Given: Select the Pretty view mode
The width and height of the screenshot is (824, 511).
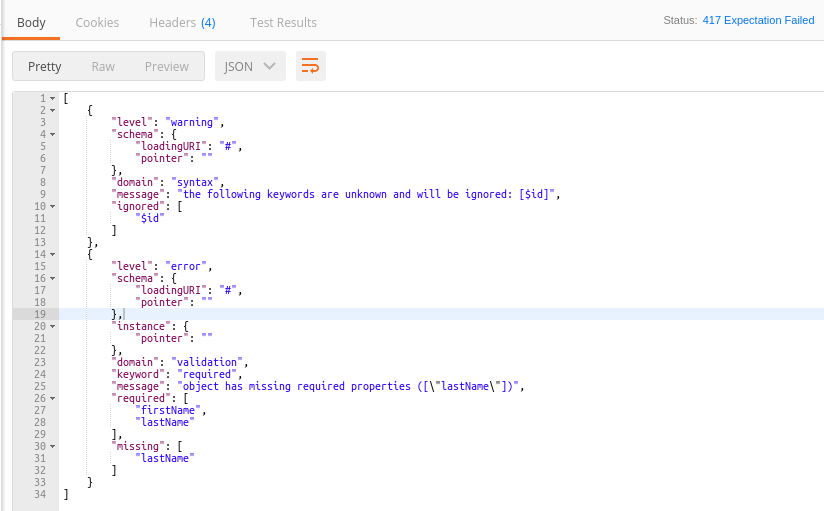Looking at the screenshot, I should 45,66.
